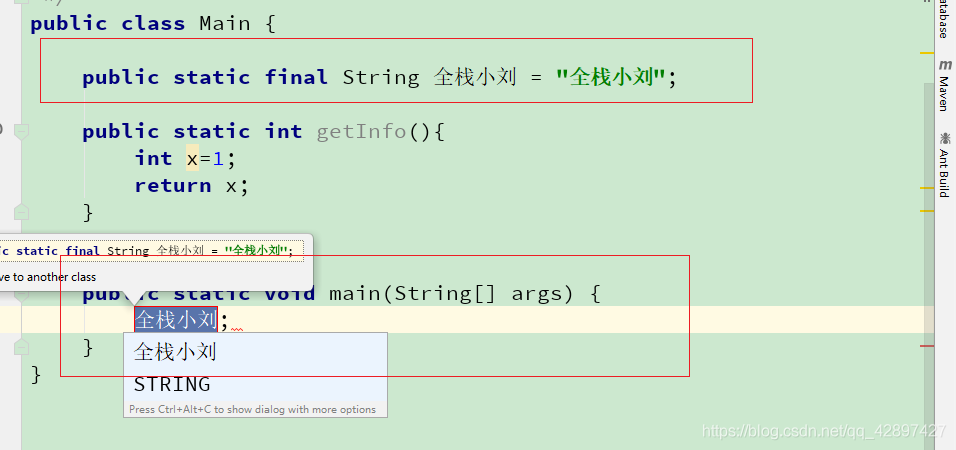Screen dimensions: 956x450
Task: Switch to the Maven side tab label
Action: 944,93
